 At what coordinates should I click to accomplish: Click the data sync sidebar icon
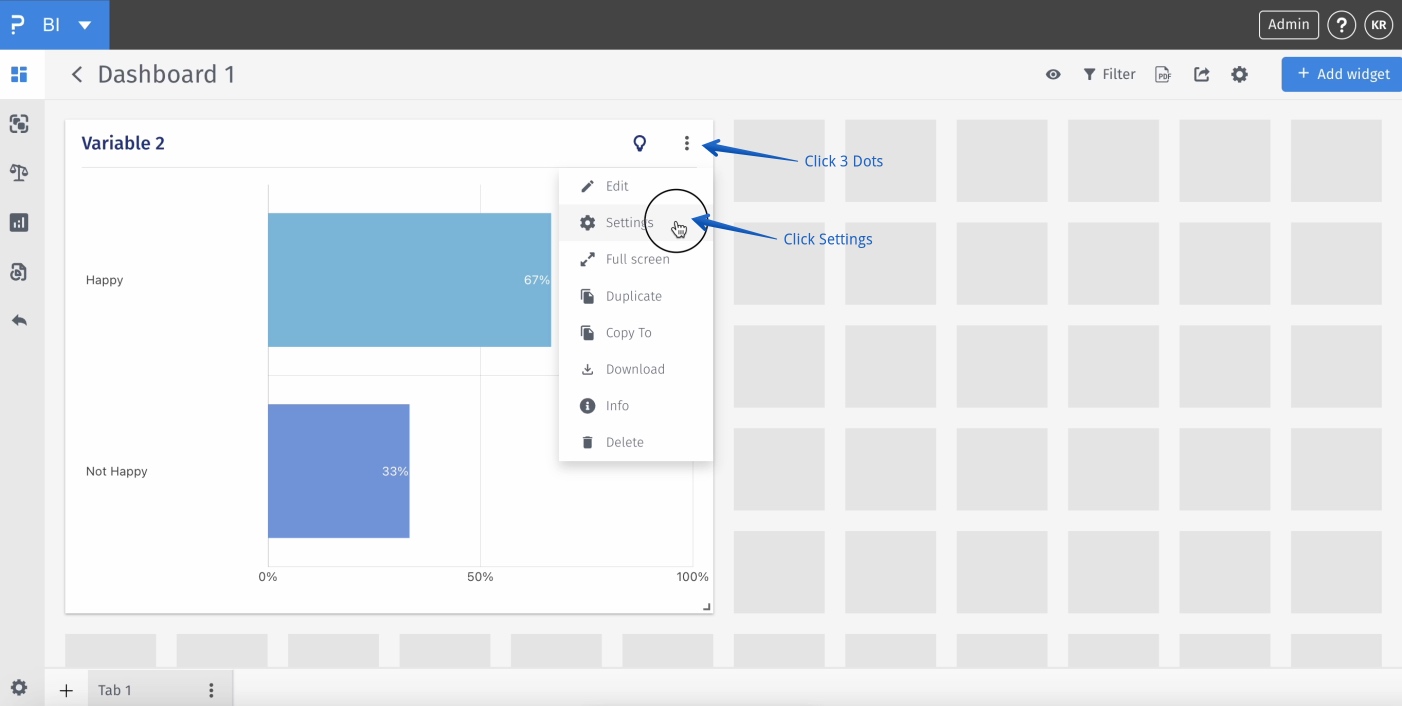coord(19,271)
